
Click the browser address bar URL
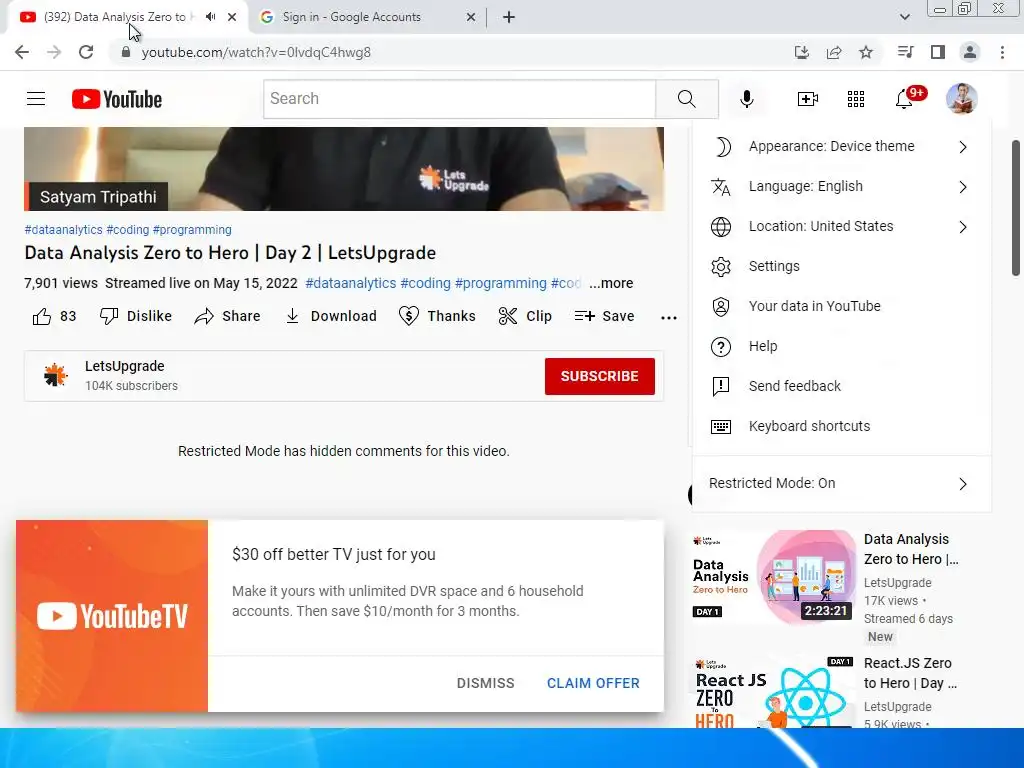256,52
